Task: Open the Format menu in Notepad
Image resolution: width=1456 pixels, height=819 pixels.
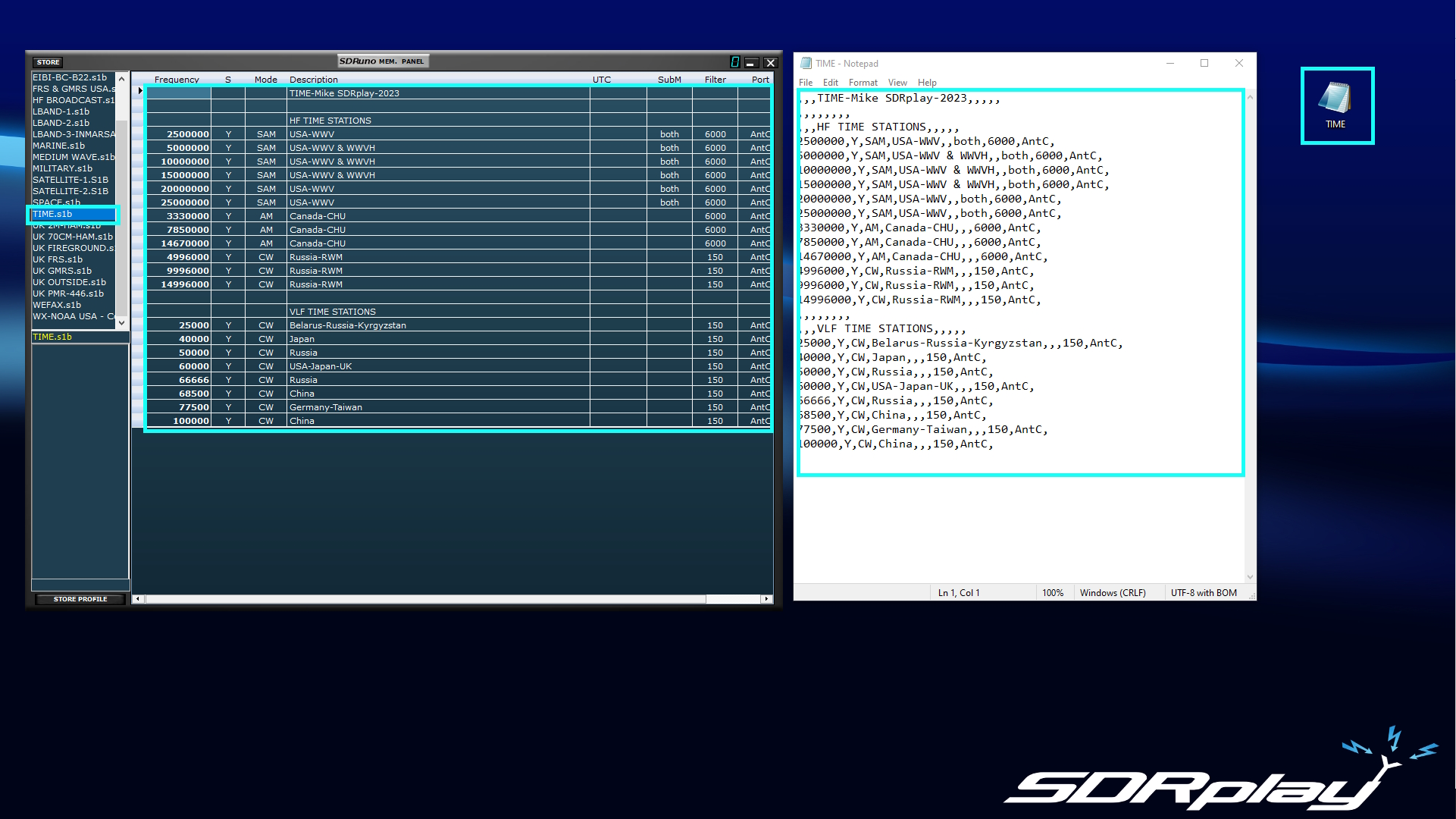Action: (x=863, y=82)
